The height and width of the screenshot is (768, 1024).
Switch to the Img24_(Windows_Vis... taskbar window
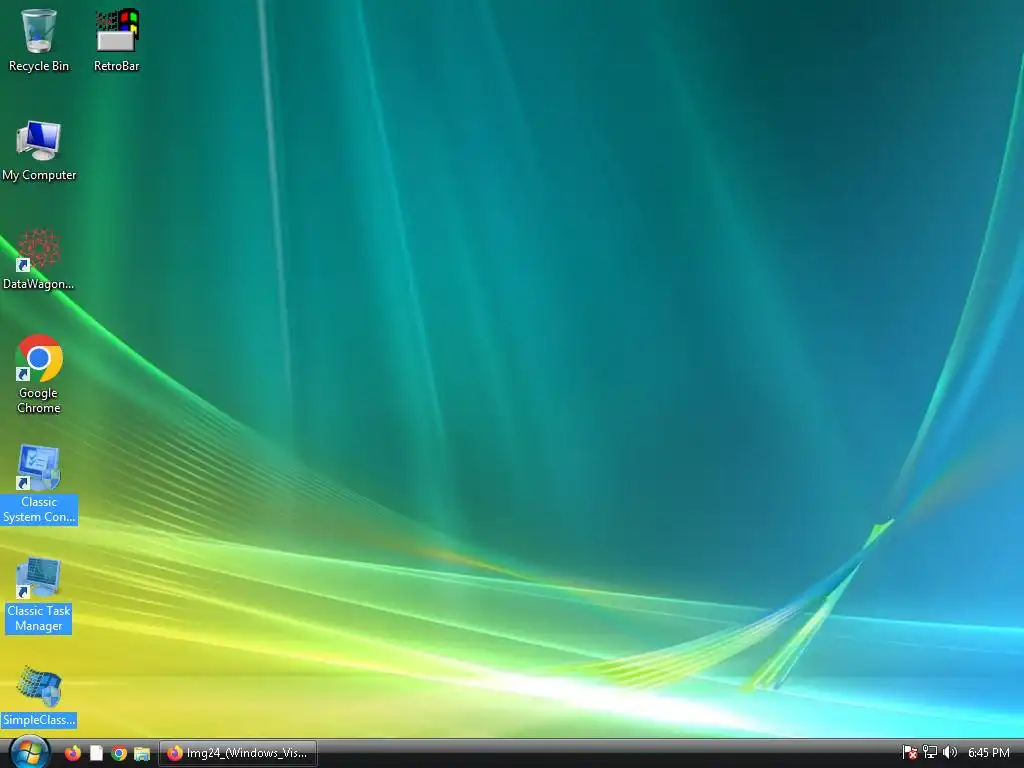pos(238,753)
